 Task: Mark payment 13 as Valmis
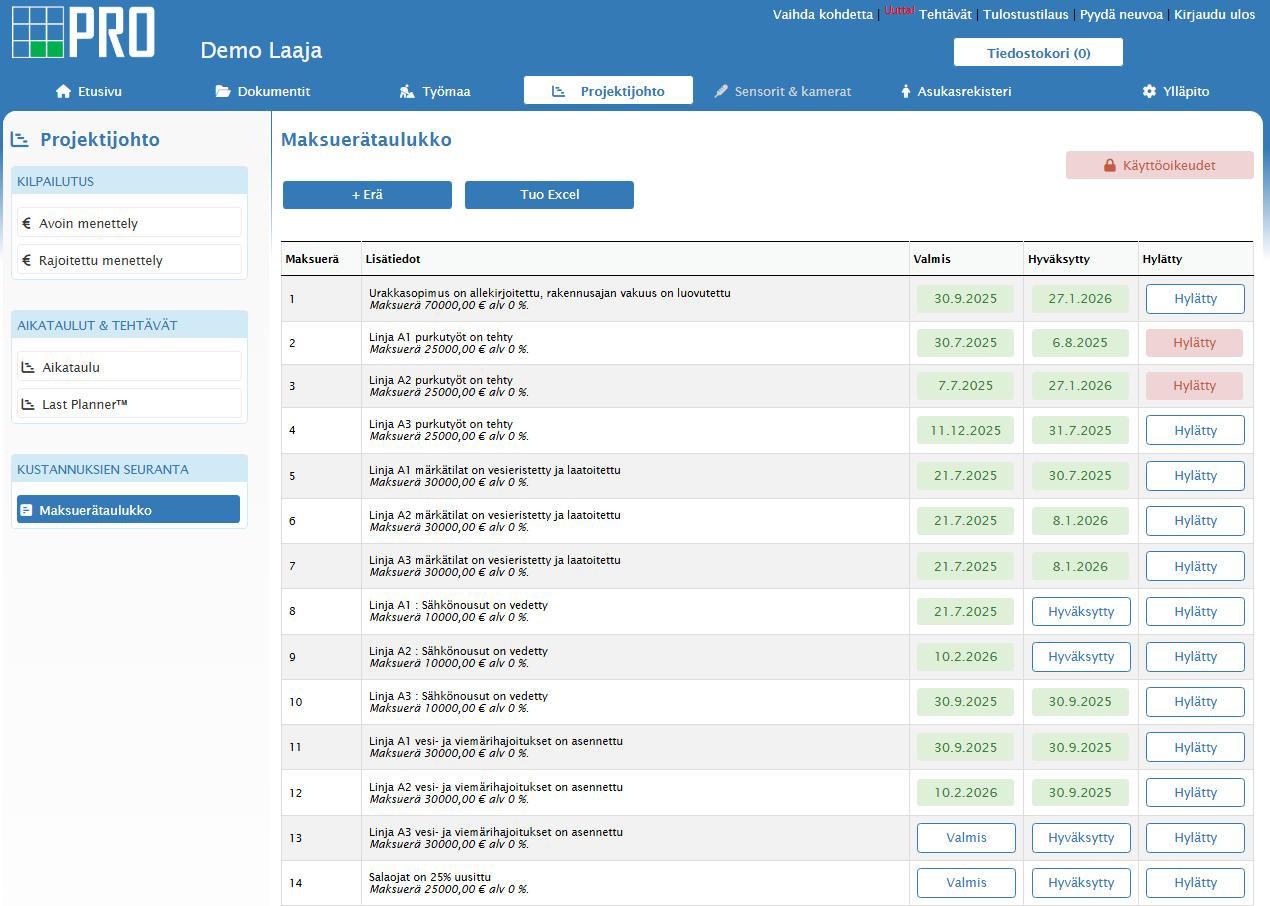pos(966,838)
